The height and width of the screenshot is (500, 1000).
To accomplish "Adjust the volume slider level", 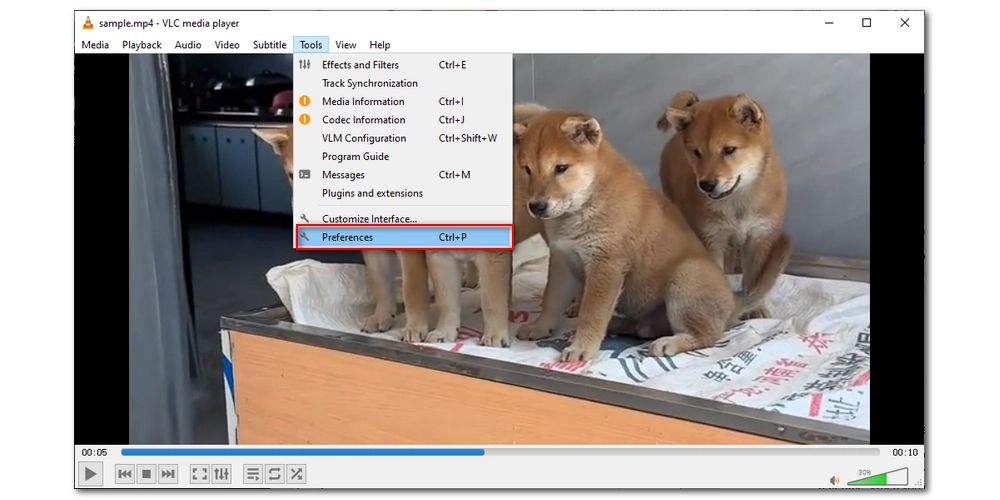I will point(878,477).
